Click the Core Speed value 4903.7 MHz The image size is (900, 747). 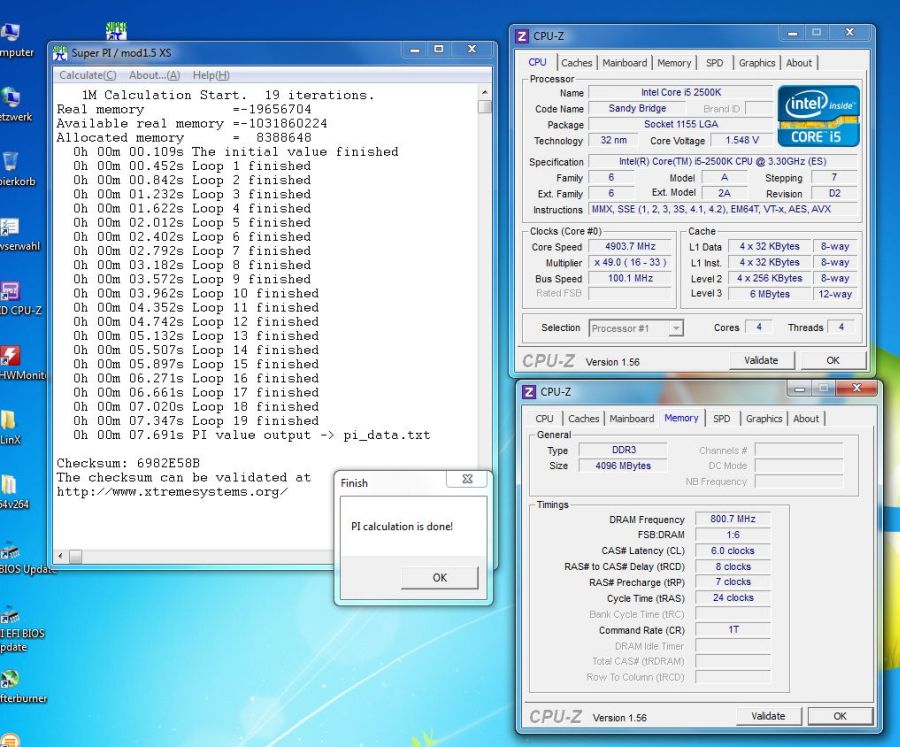pos(630,246)
